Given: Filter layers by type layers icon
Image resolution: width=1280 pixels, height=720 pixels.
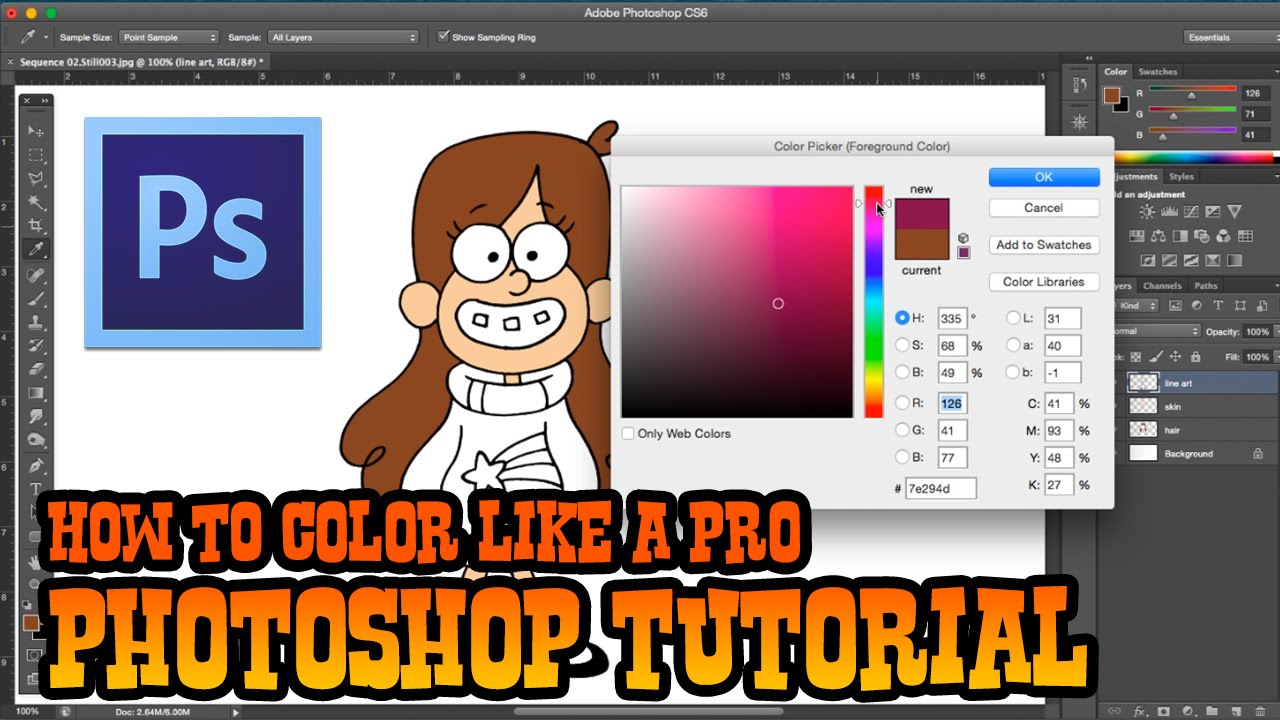Looking at the screenshot, I should [1218, 305].
